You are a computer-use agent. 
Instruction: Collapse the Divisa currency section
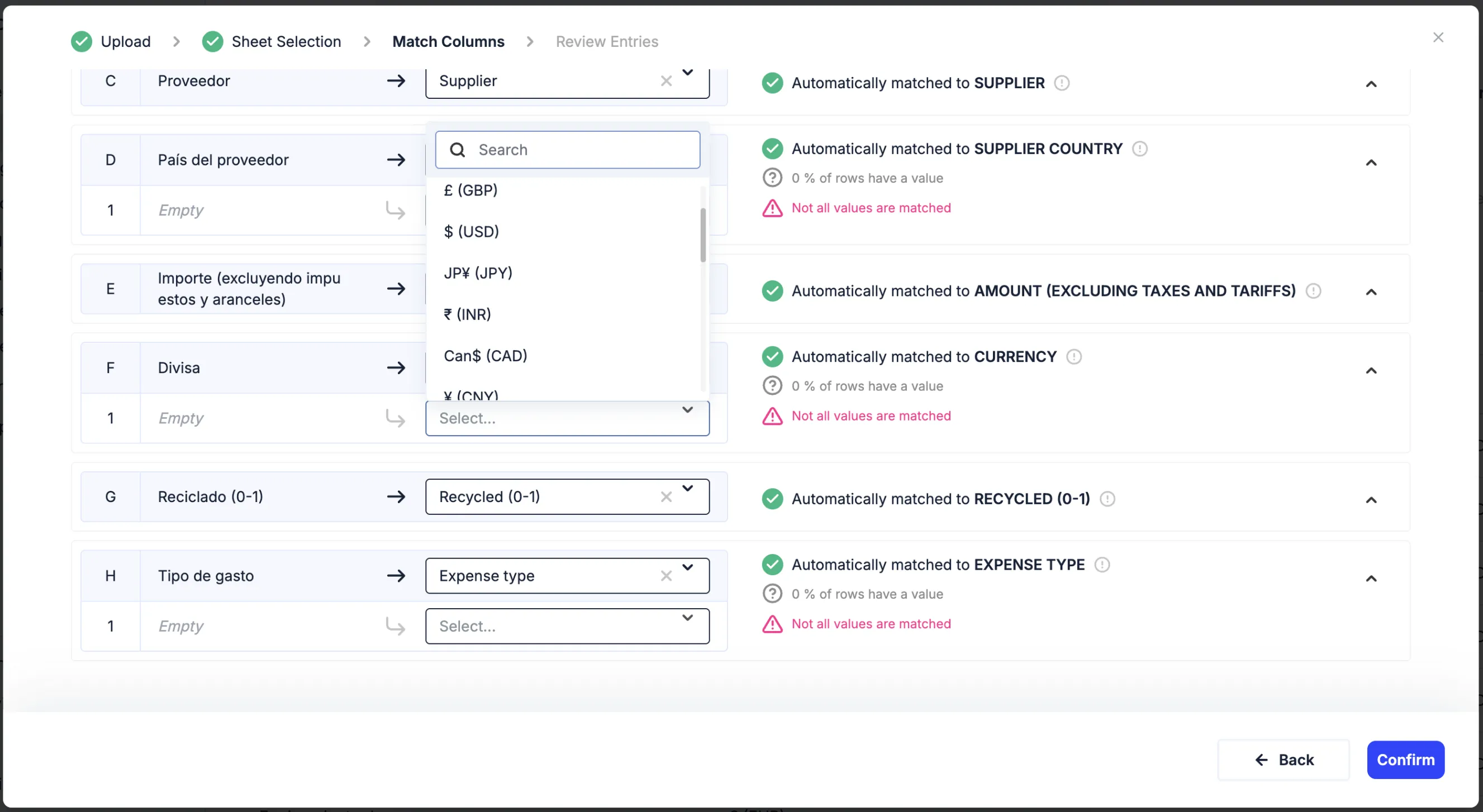1371,371
